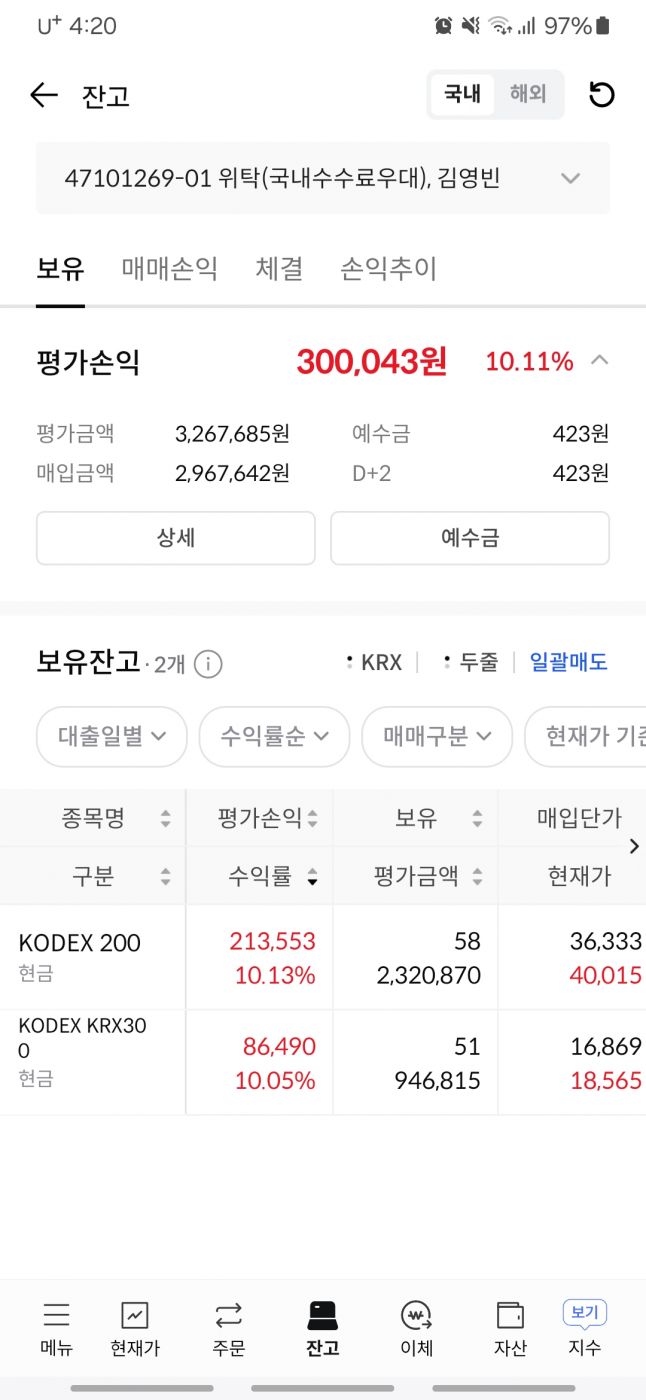
Task: Tap the info icon beside 보유잔고
Action: (x=208, y=664)
